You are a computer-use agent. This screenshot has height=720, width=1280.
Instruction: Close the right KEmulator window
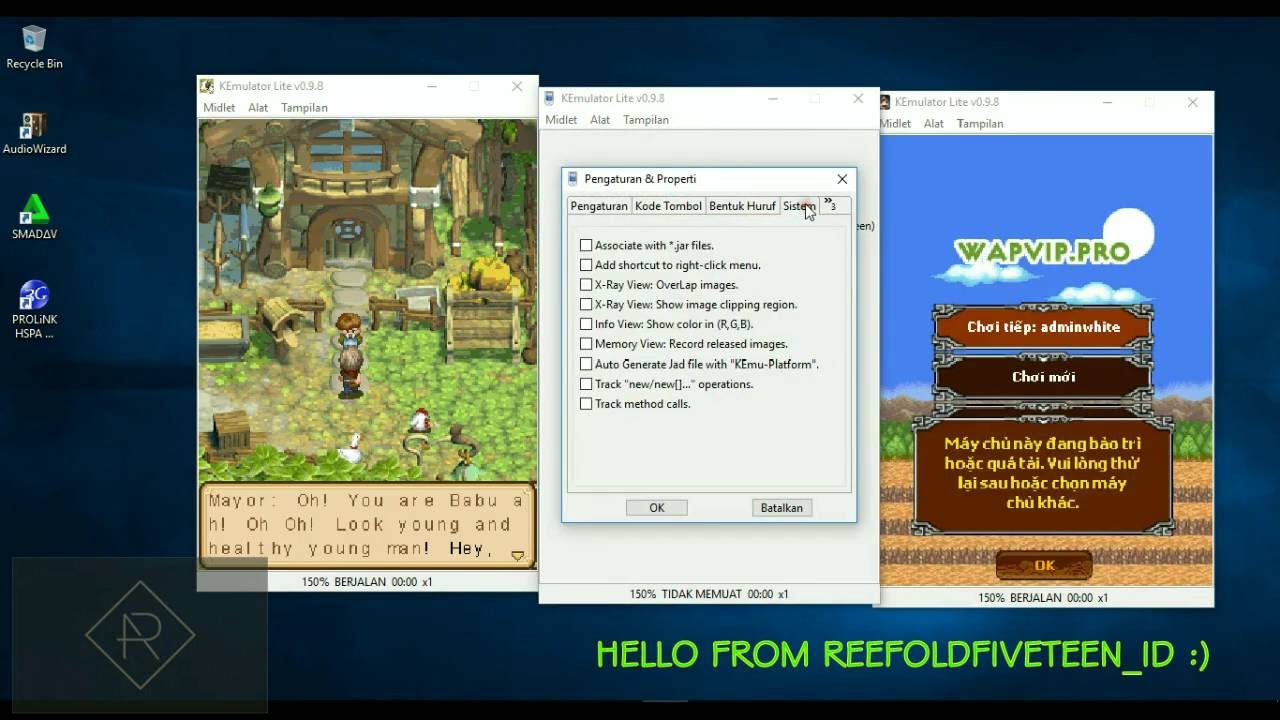[x=1193, y=102]
